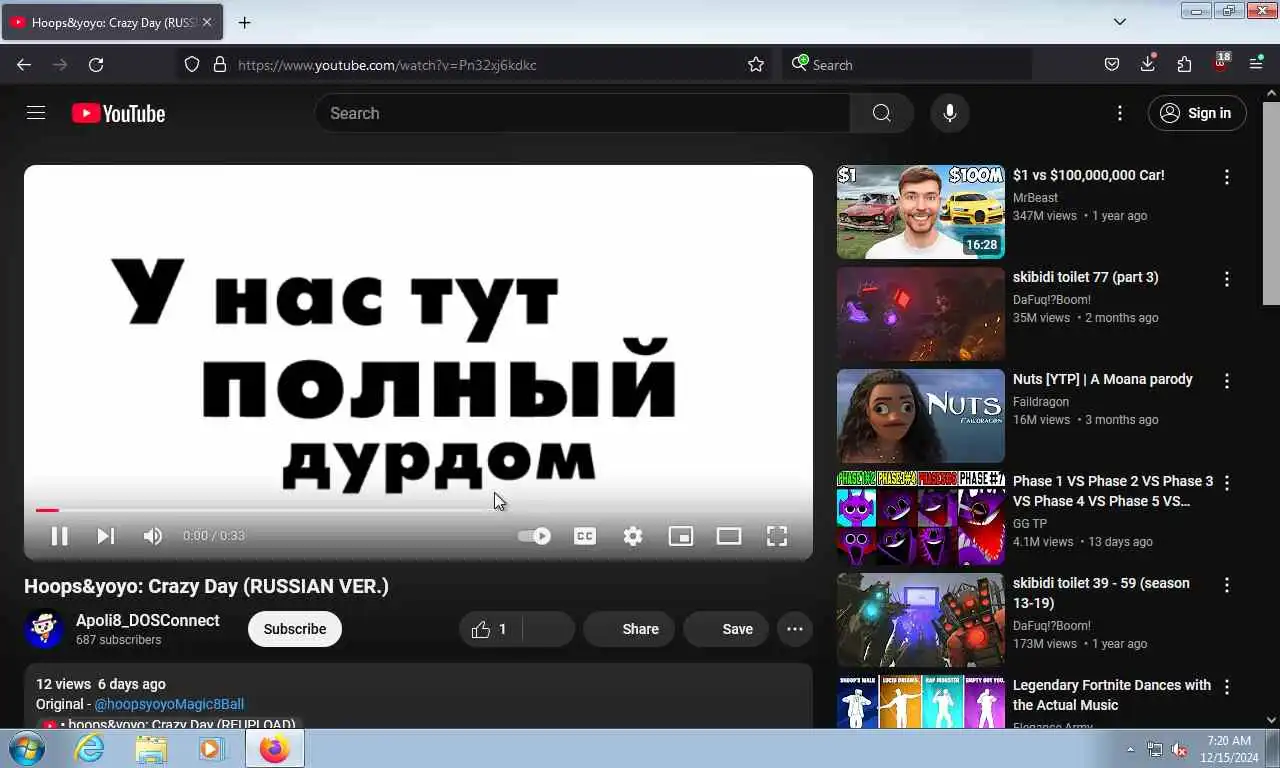Image resolution: width=1280 pixels, height=768 pixels.
Task: Click the Firefox URL address bar
Action: (486, 65)
